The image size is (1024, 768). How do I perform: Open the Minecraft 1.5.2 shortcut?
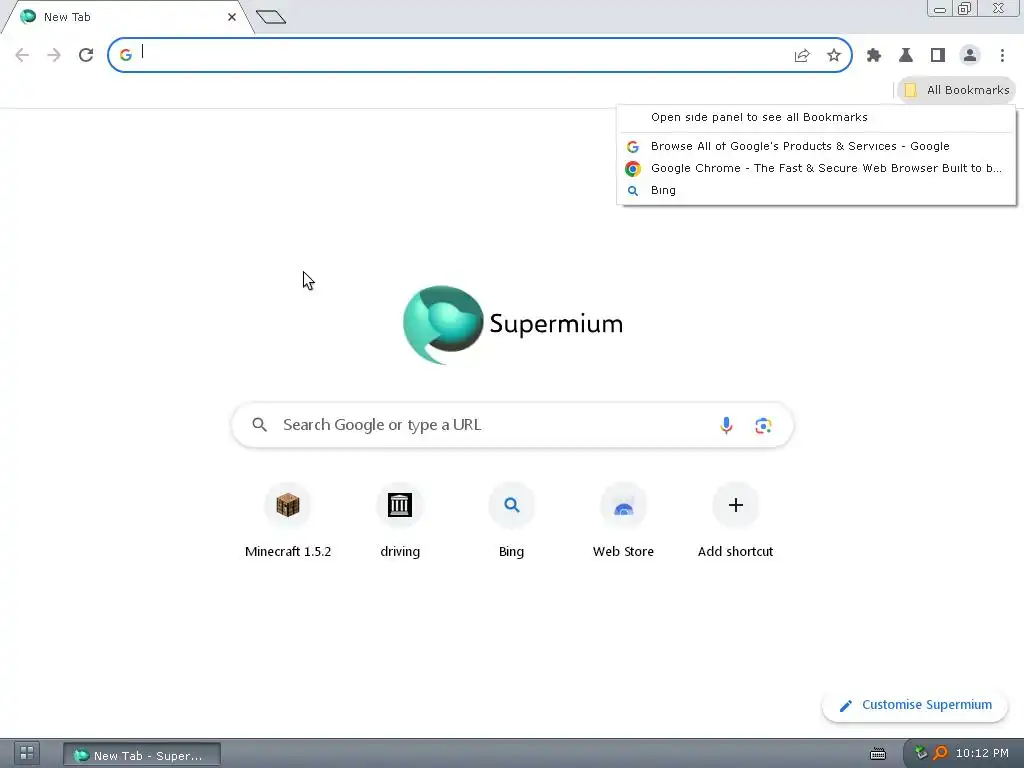288,520
